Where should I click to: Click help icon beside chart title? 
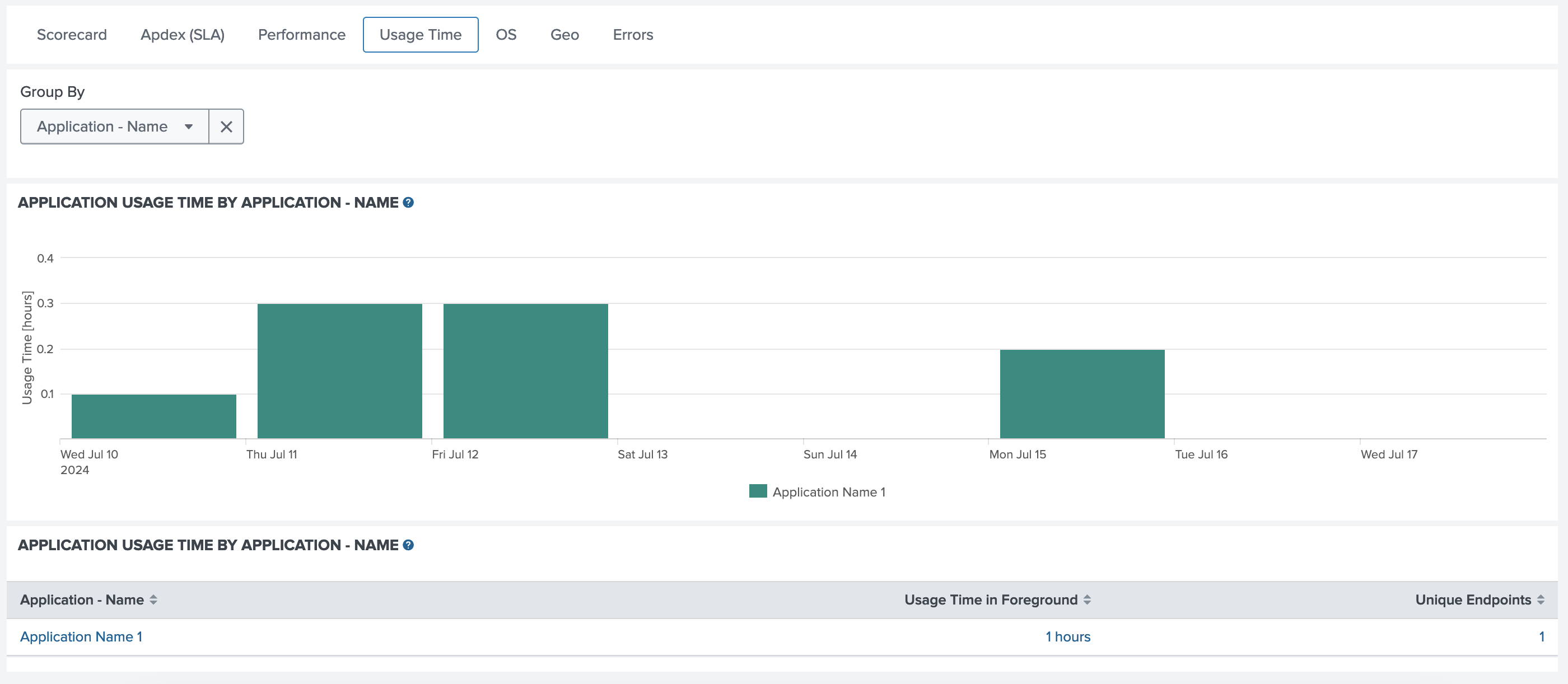(x=408, y=203)
